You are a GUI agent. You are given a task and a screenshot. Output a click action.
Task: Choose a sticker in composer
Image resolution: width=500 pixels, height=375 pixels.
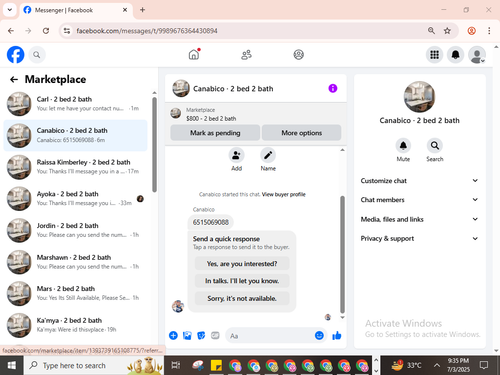201,335
